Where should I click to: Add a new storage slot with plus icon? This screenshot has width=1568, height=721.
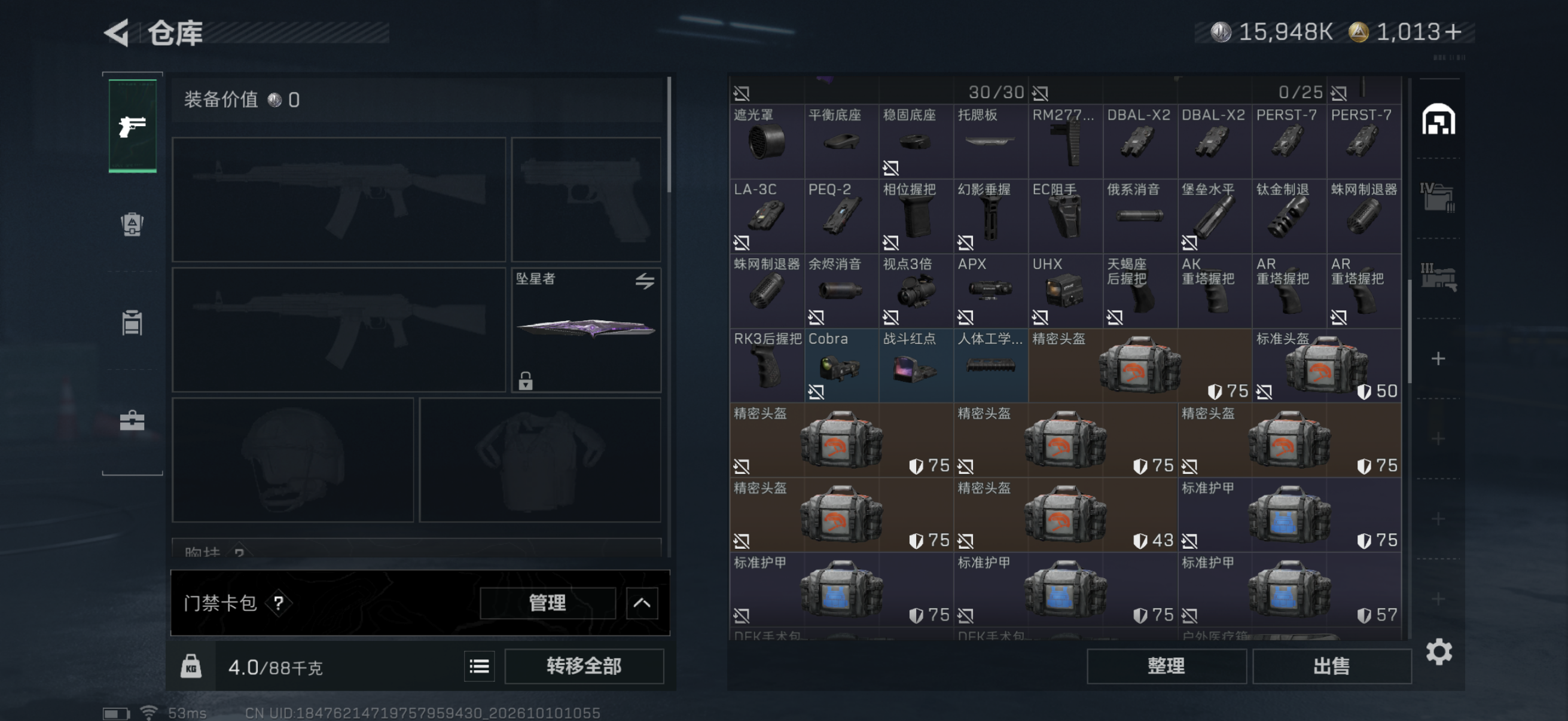tap(1438, 358)
